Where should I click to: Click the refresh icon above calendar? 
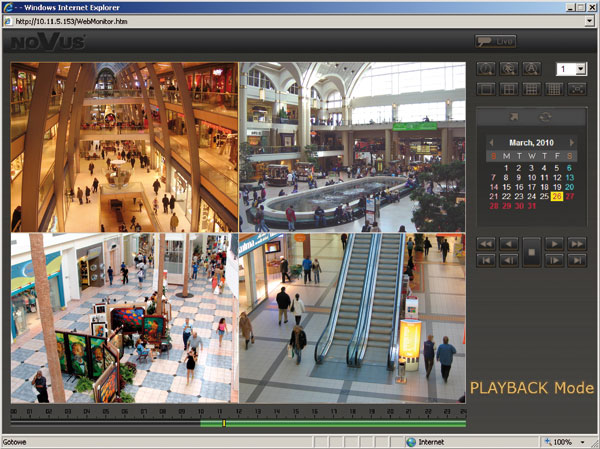[x=545, y=117]
